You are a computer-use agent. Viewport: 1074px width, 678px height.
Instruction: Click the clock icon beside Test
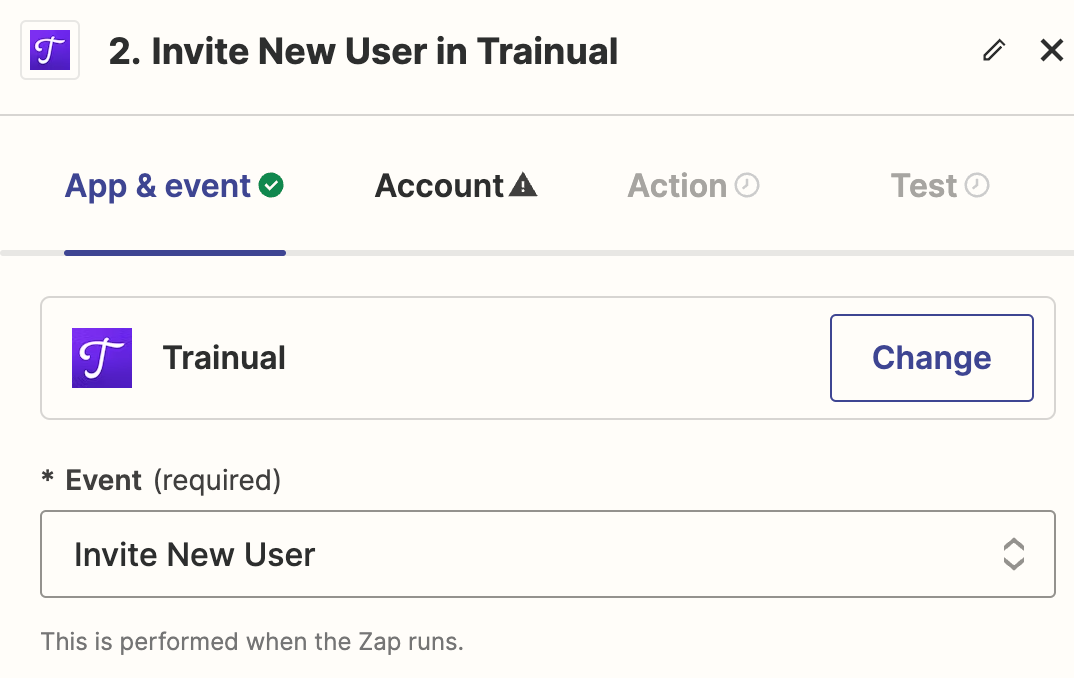click(977, 185)
